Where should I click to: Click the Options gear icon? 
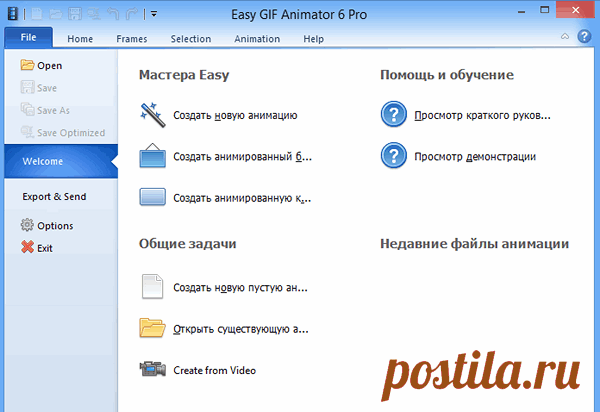(x=27, y=225)
